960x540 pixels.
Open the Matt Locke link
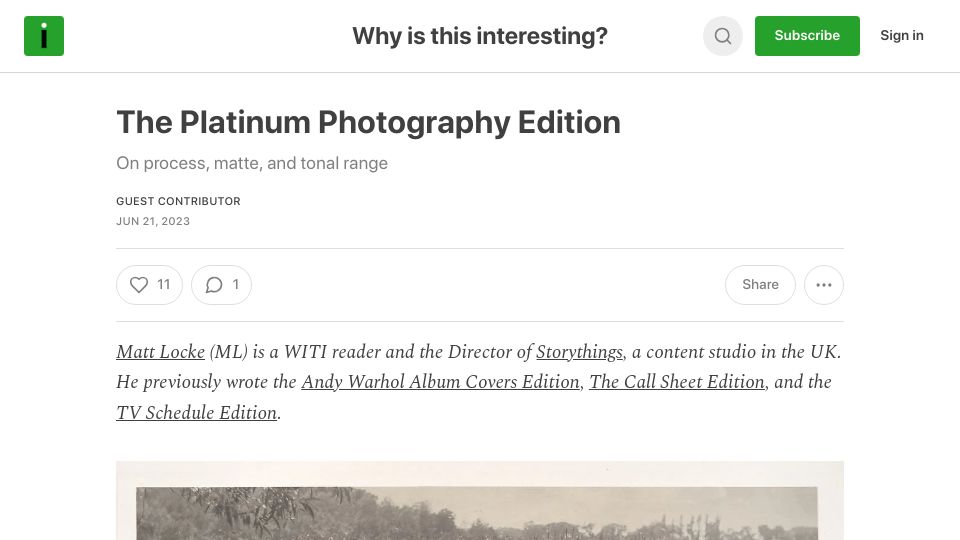(x=160, y=351)
